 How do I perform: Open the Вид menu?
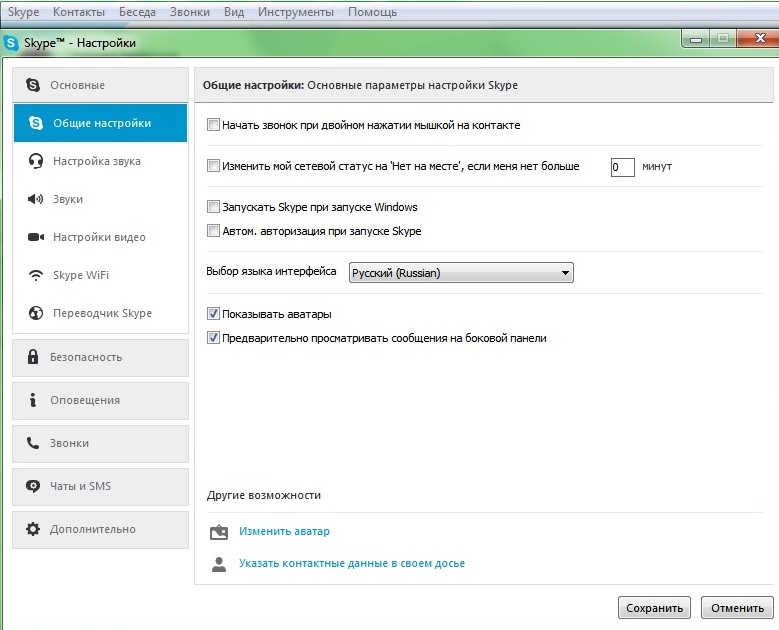coord(234,12)
